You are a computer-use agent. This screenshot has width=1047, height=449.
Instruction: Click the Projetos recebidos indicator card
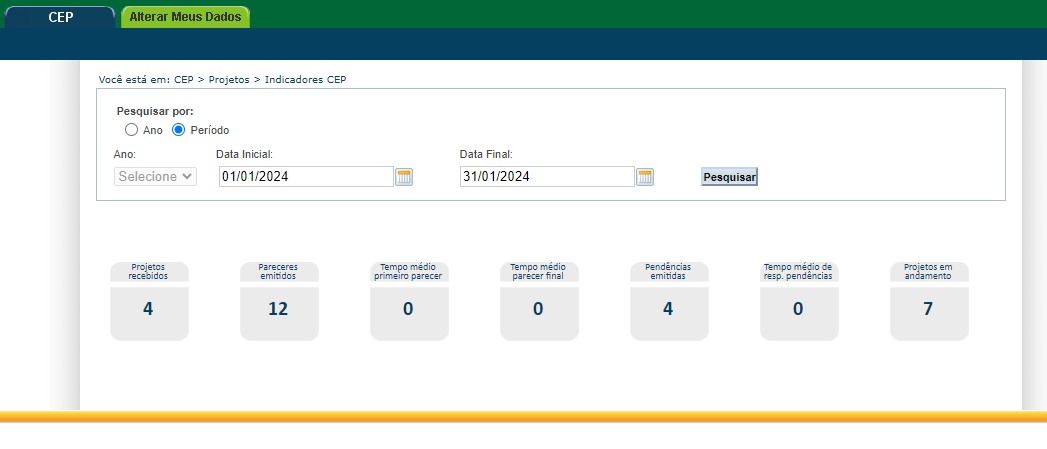149,302
